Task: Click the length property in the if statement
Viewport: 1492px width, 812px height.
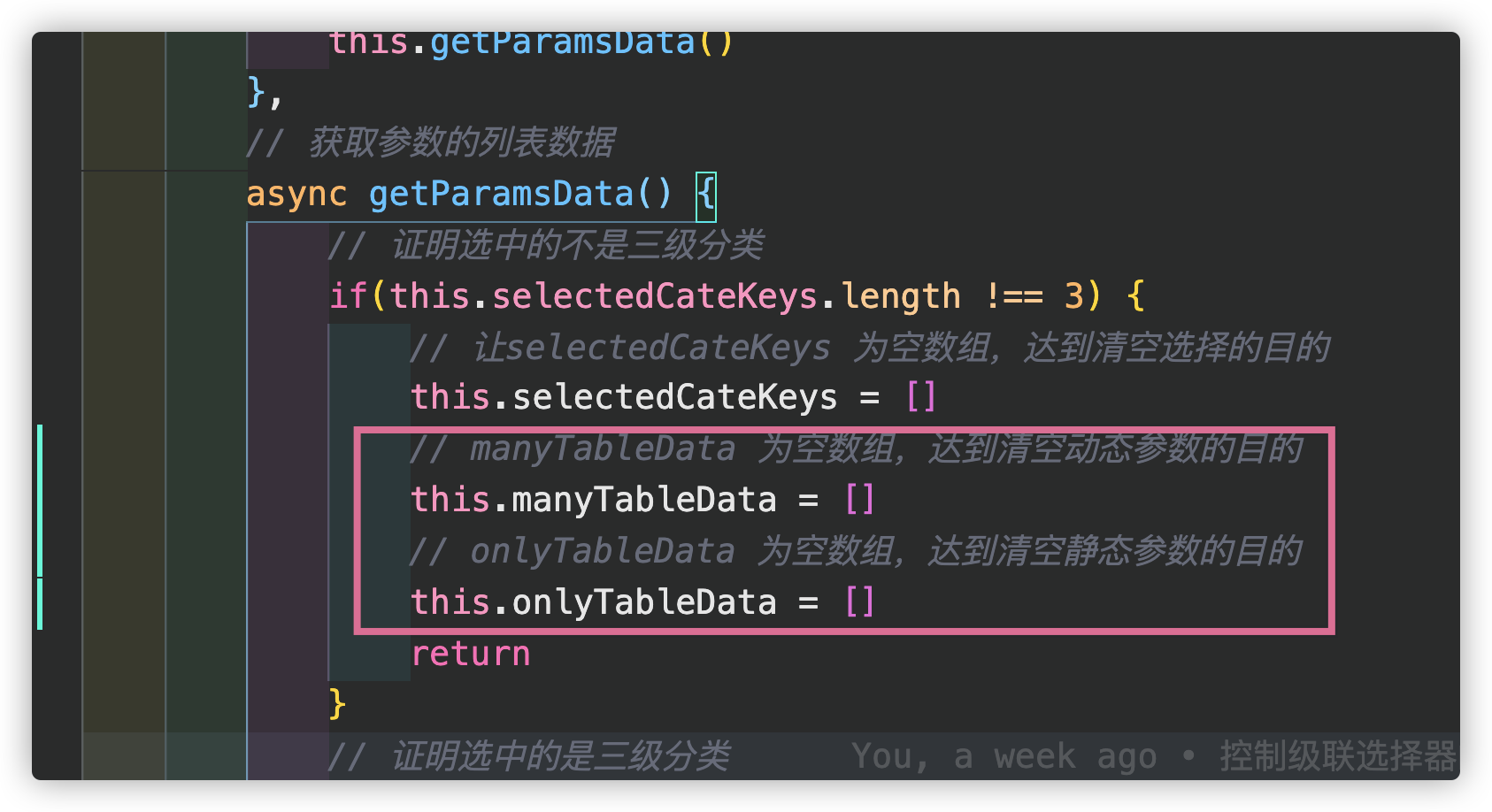Action: coord(901,296)
